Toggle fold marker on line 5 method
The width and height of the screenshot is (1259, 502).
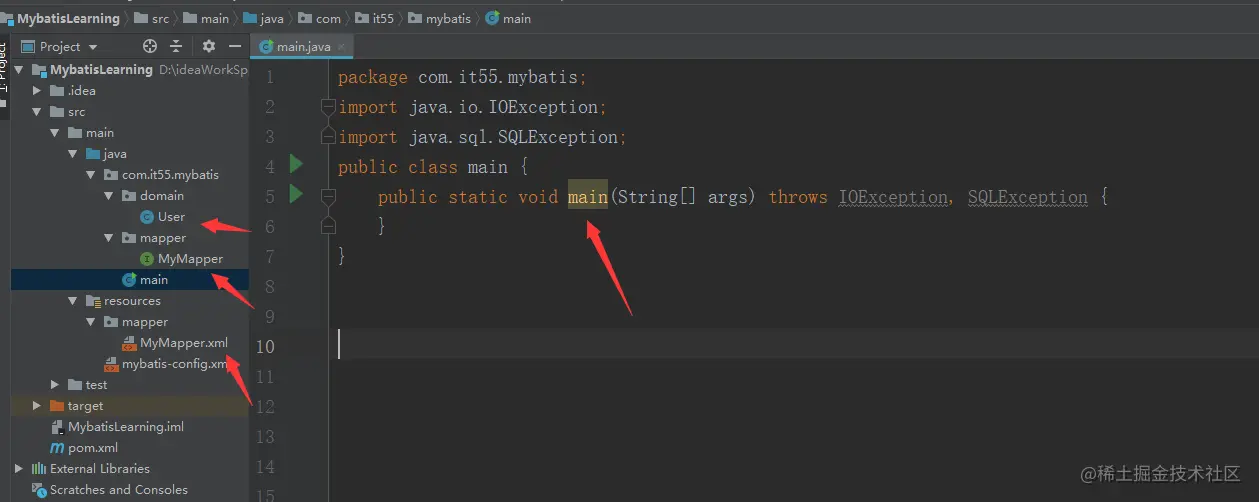(327, 197)
